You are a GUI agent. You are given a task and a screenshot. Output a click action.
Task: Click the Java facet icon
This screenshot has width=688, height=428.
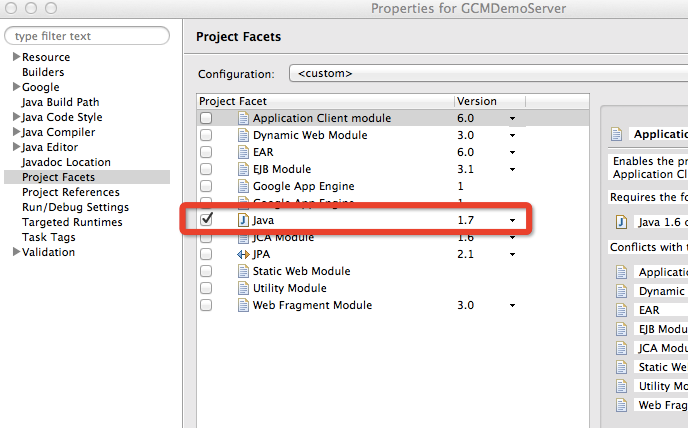click(x=243, y=219)
